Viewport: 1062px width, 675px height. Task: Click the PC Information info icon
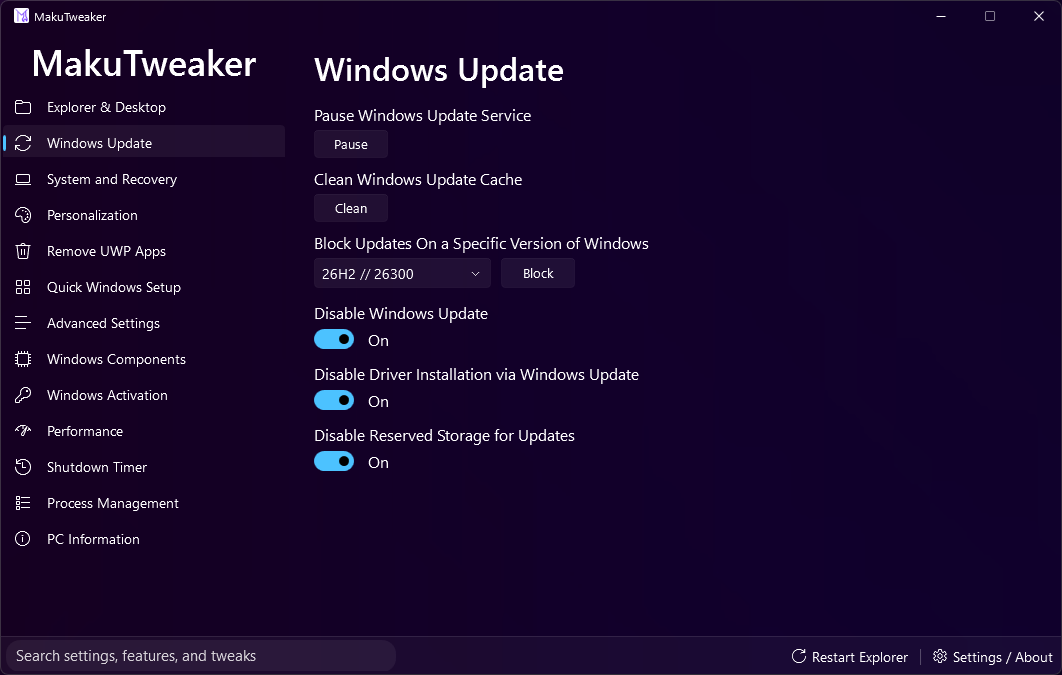[x=23, y=539]
